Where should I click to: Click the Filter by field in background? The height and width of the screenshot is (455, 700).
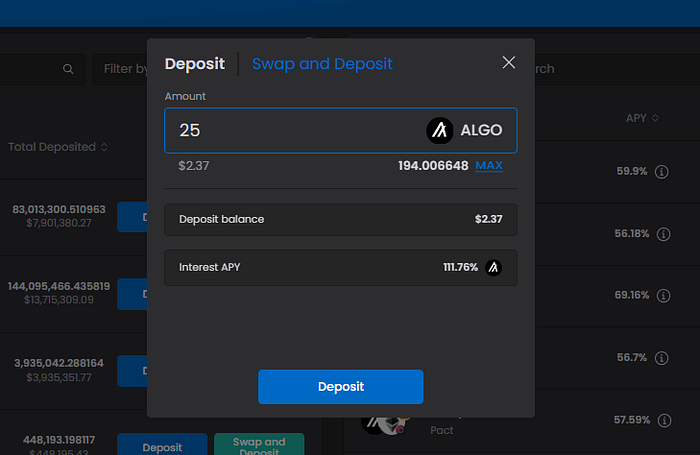click(120, 69)
